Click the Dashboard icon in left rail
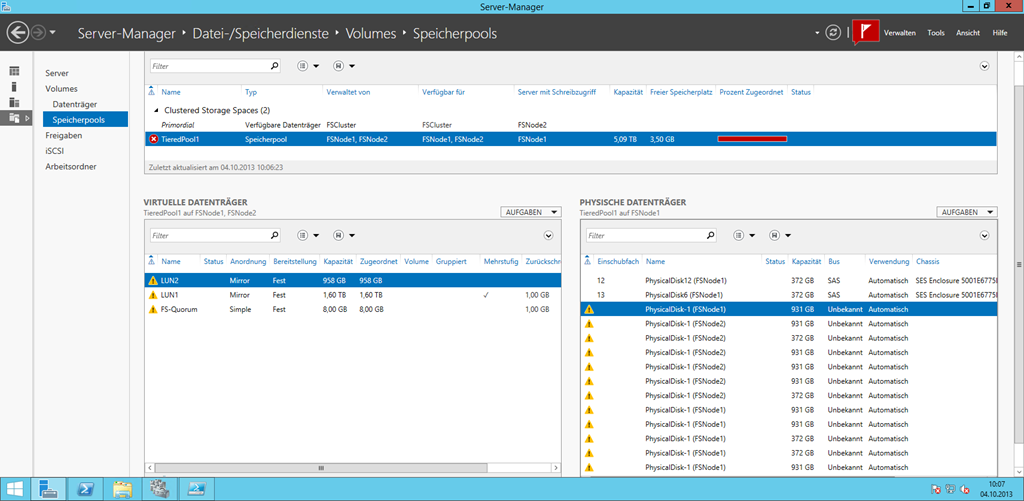Screen dimensions: 1024x501 point(14,71)
